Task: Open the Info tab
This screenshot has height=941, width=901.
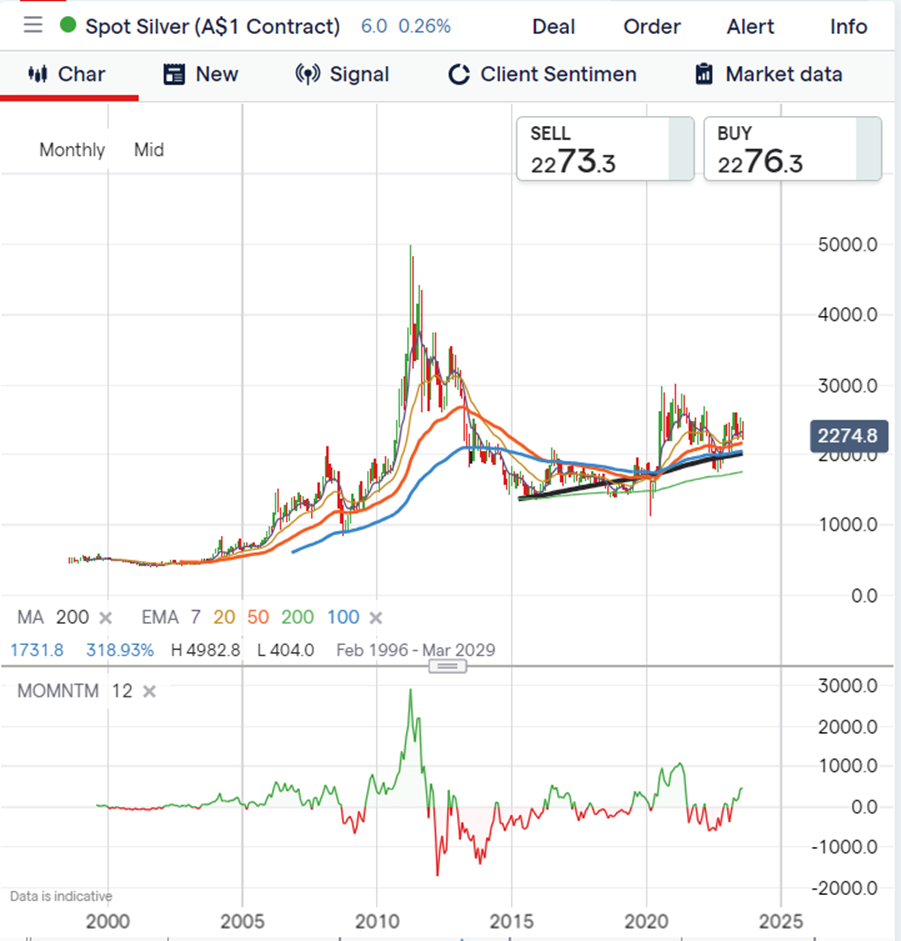Action: (848, 26)
